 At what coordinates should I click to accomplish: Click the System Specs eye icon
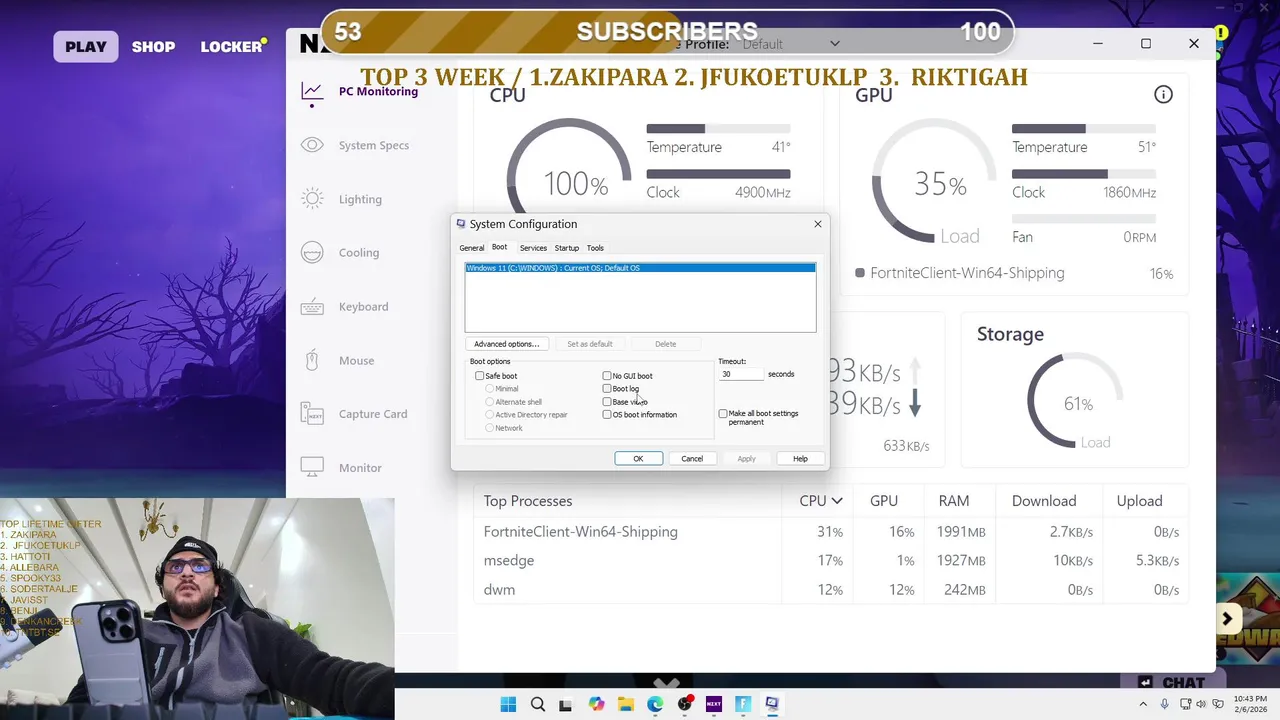click(312, 145)
